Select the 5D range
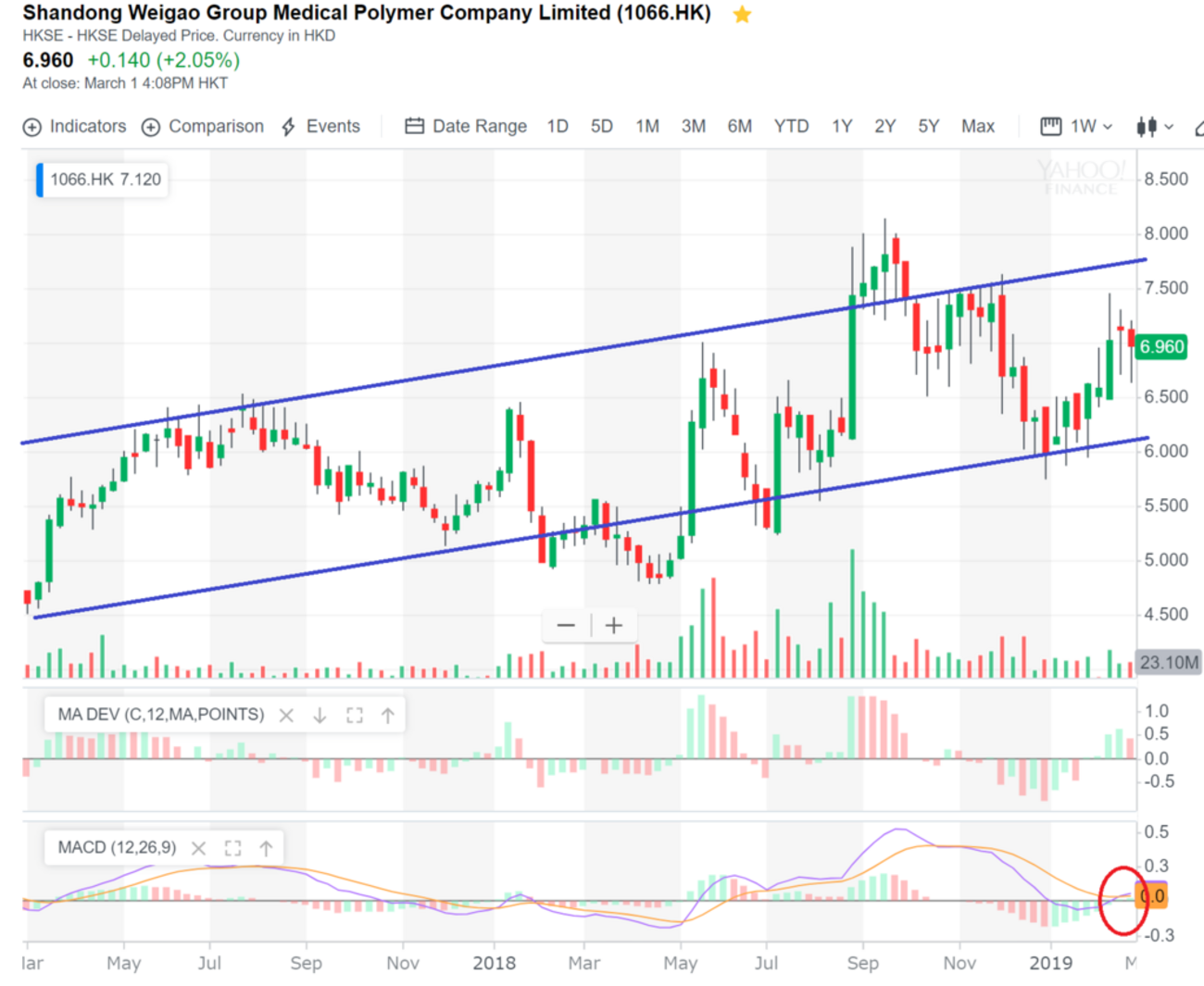Screen dimensions: 1204x986 tap(602, 126)
